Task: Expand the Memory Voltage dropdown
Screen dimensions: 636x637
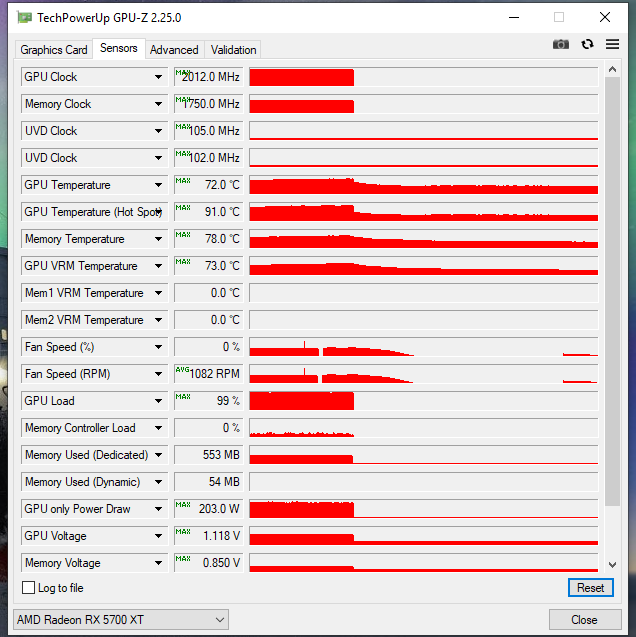Action: (158, 563)
